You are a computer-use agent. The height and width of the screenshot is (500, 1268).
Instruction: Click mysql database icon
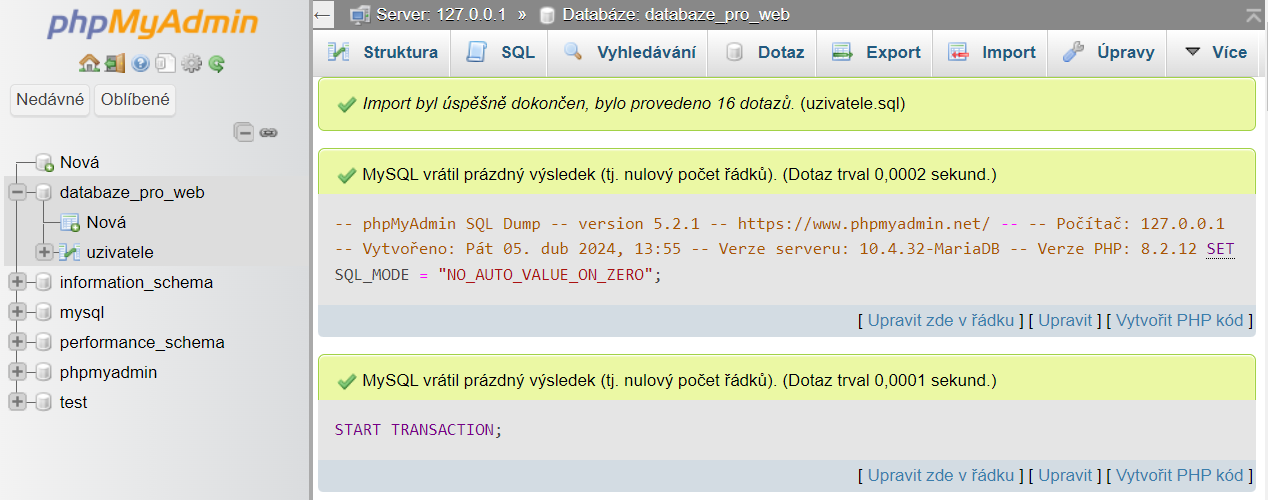(x=43, y=312)
